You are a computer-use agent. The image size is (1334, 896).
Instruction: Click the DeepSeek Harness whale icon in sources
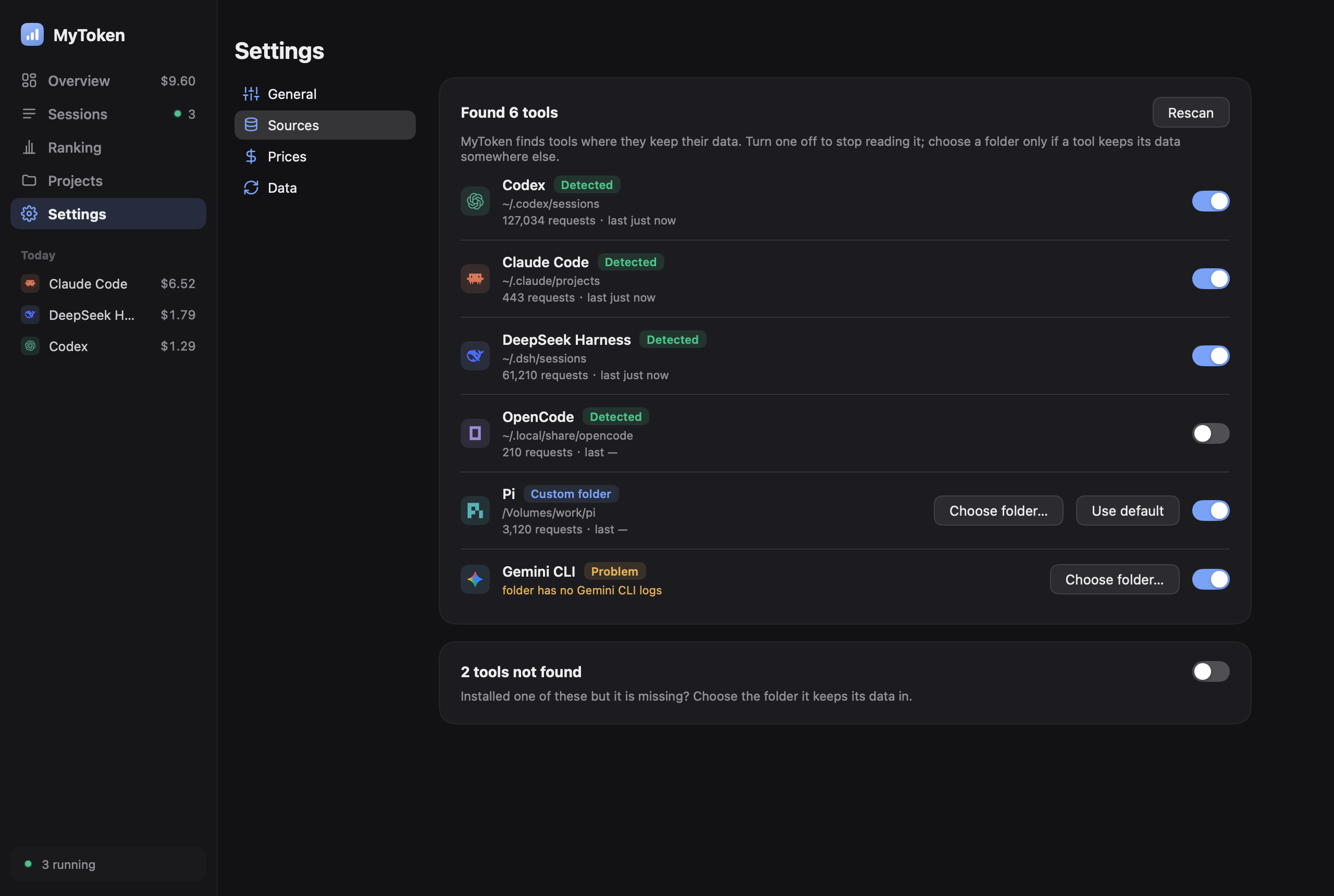(x=475, y=355)
